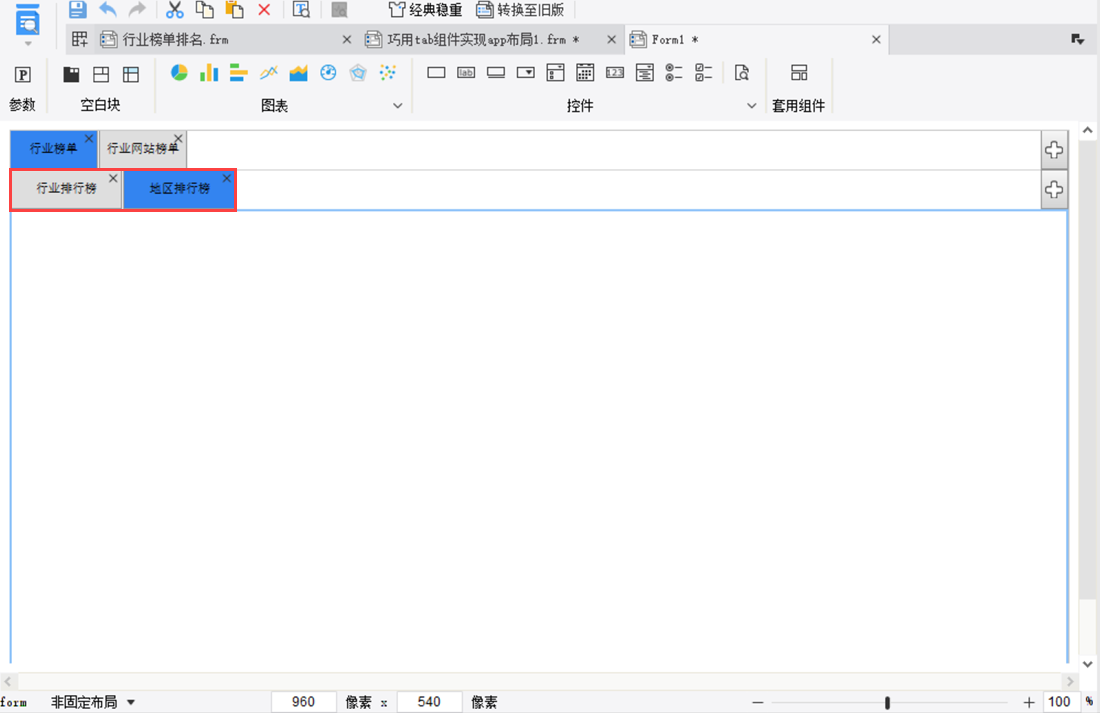This screenshot has height=713, width=1100.
Task: Insert a column bar chart
Action: click(209, 72)
